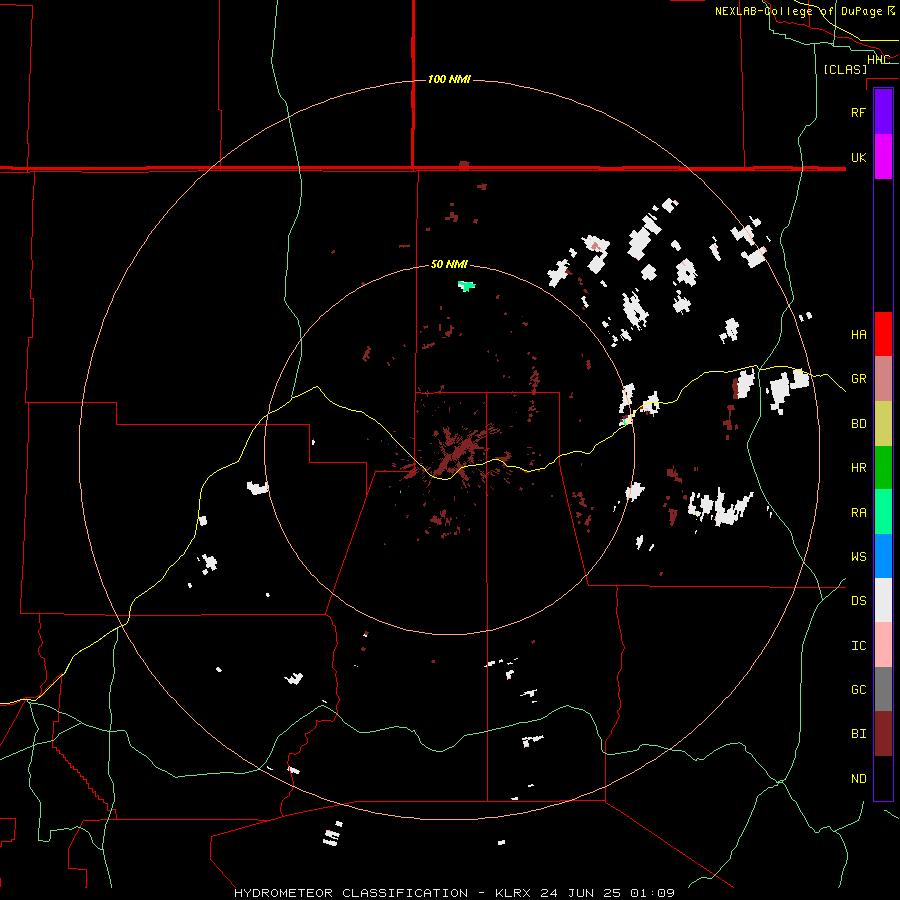Click the 01:09 time stamp
The width and height of the screenshot is (900, 900).
click(651, 893)
